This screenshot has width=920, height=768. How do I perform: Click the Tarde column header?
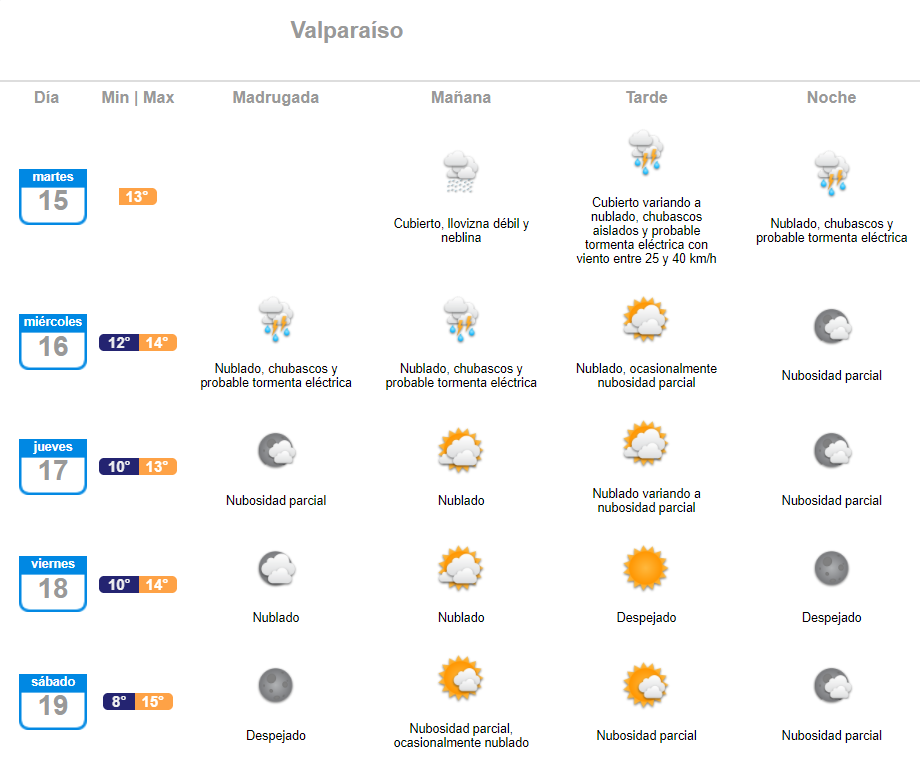(647, 97)
